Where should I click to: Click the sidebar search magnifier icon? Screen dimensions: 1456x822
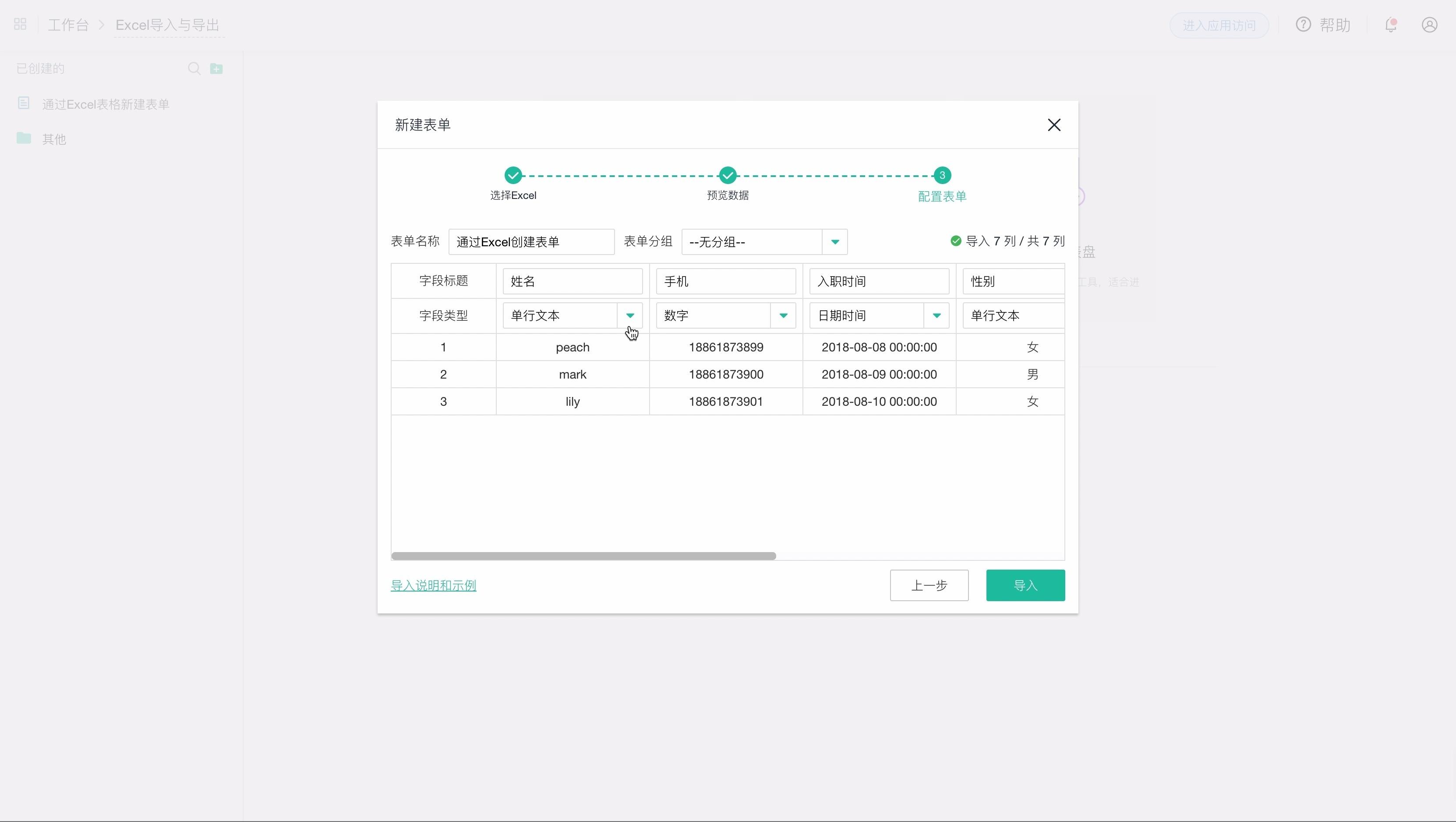point(194,68)
